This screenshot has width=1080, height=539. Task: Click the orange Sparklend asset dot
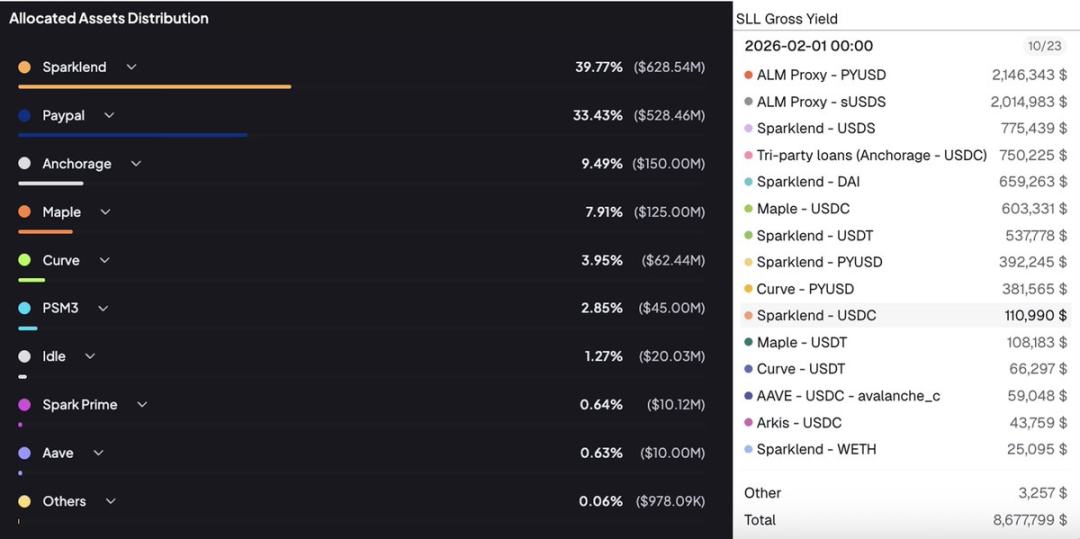click(x=24, y=67)
